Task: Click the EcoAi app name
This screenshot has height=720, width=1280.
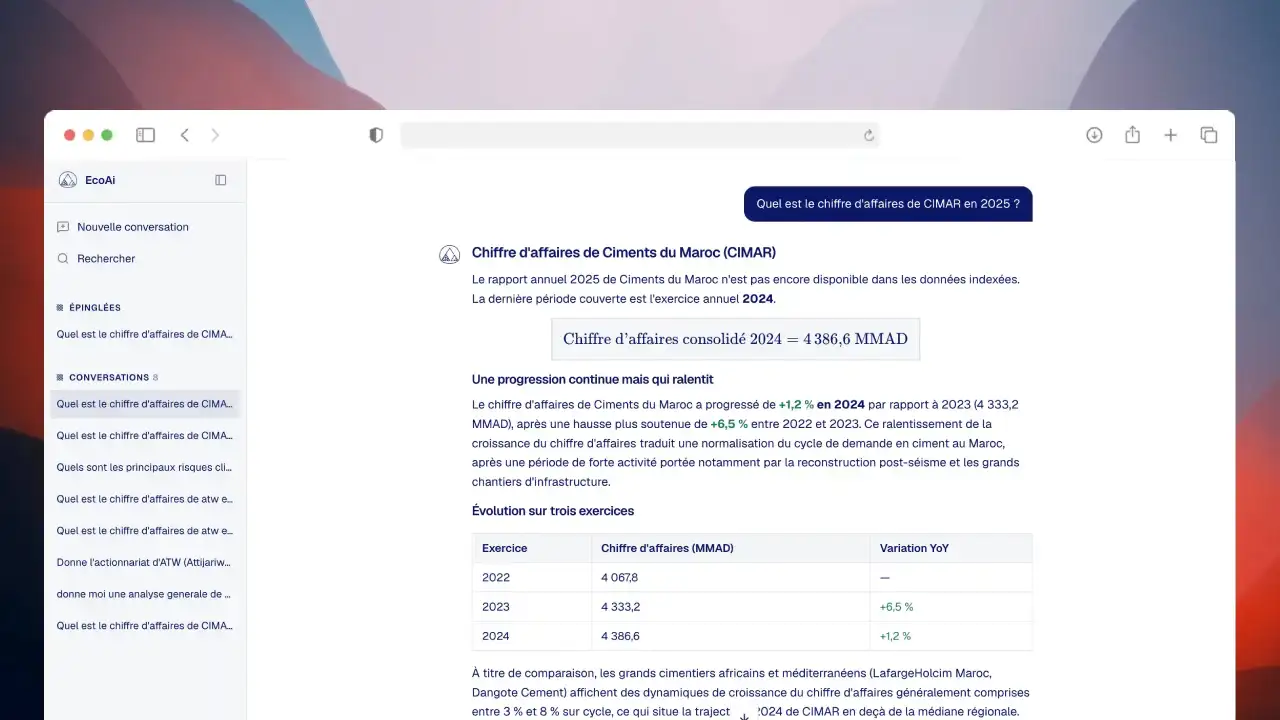Action: [x=100, y=180]
